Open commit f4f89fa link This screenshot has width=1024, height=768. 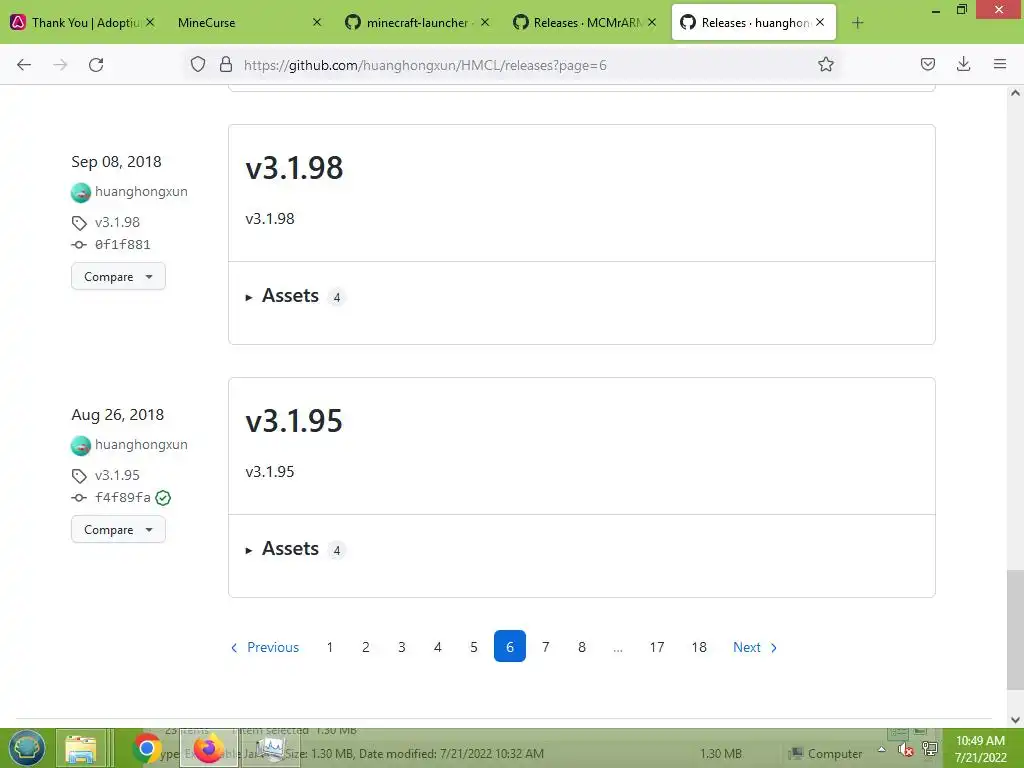123,498
